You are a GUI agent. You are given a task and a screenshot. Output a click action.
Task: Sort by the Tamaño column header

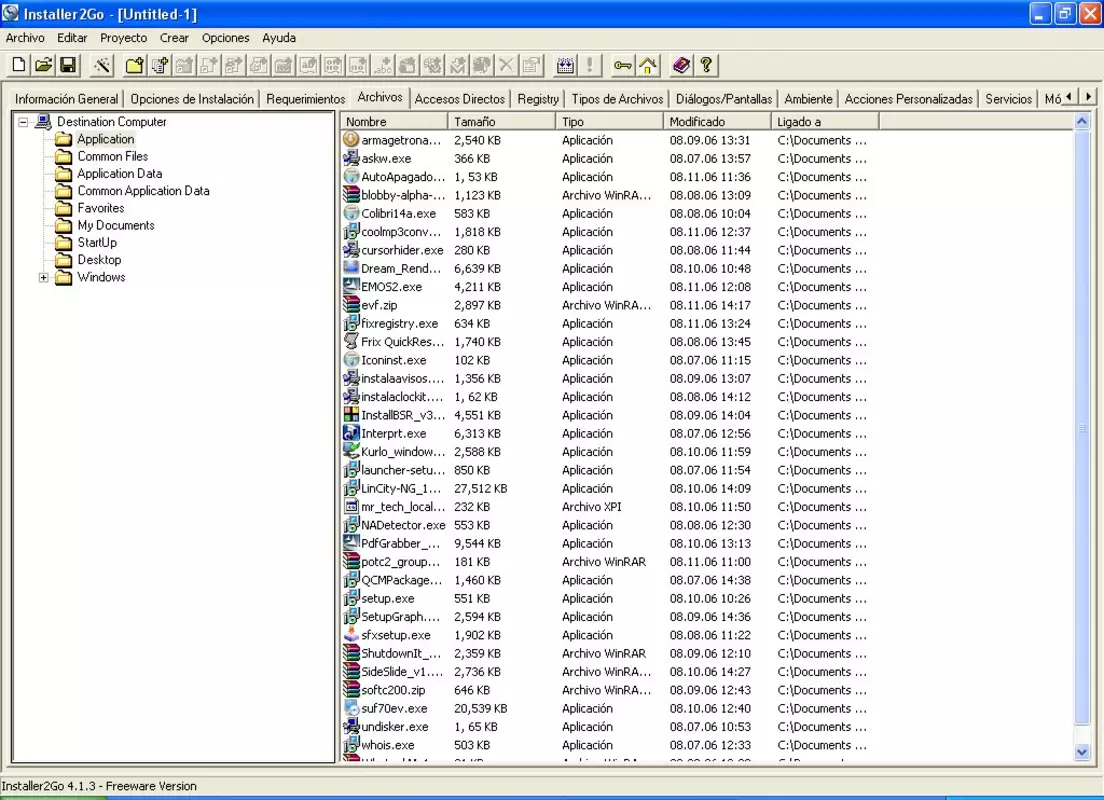click(x=502, y=122)
